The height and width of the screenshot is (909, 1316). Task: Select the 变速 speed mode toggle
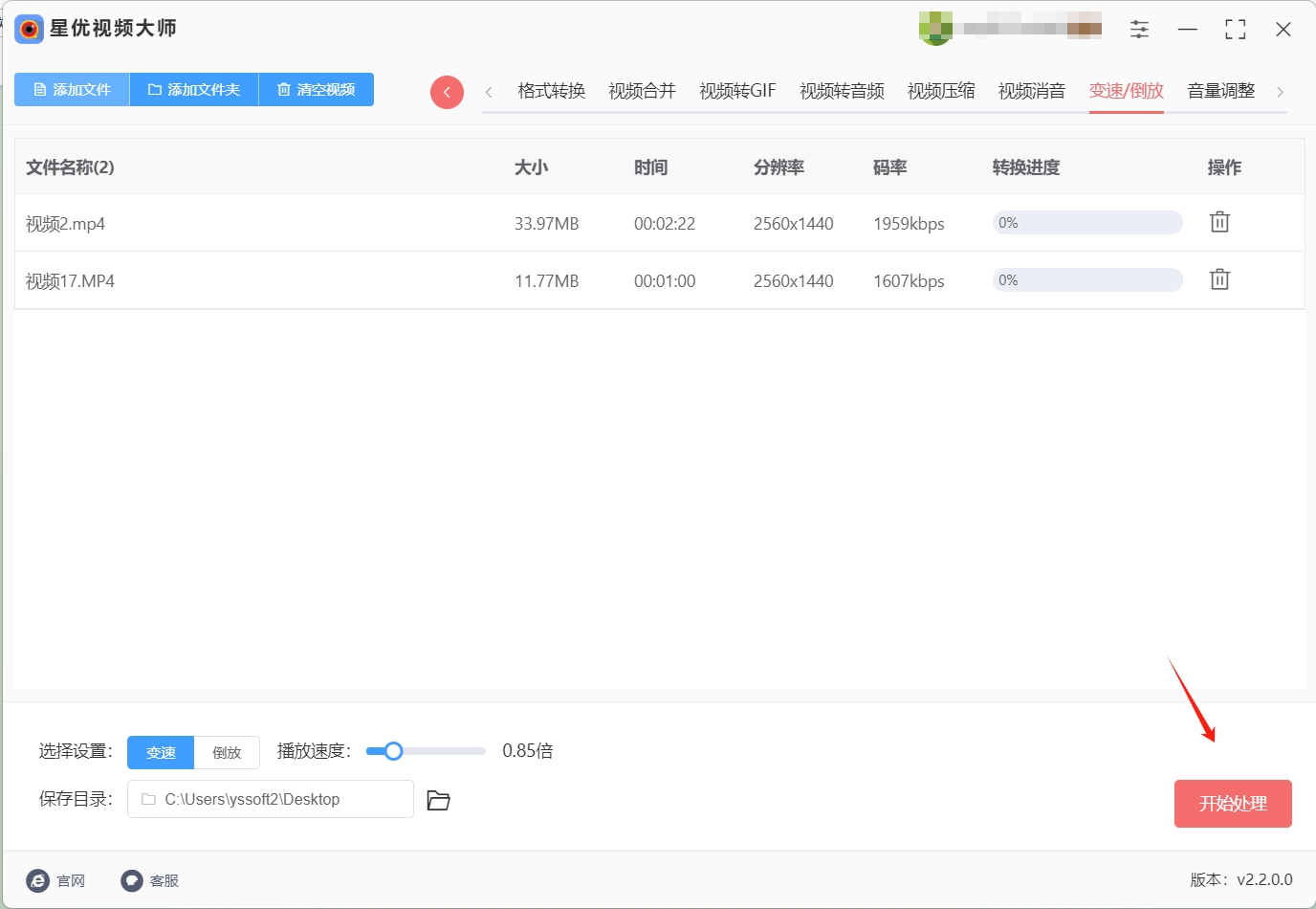[161, 752]
